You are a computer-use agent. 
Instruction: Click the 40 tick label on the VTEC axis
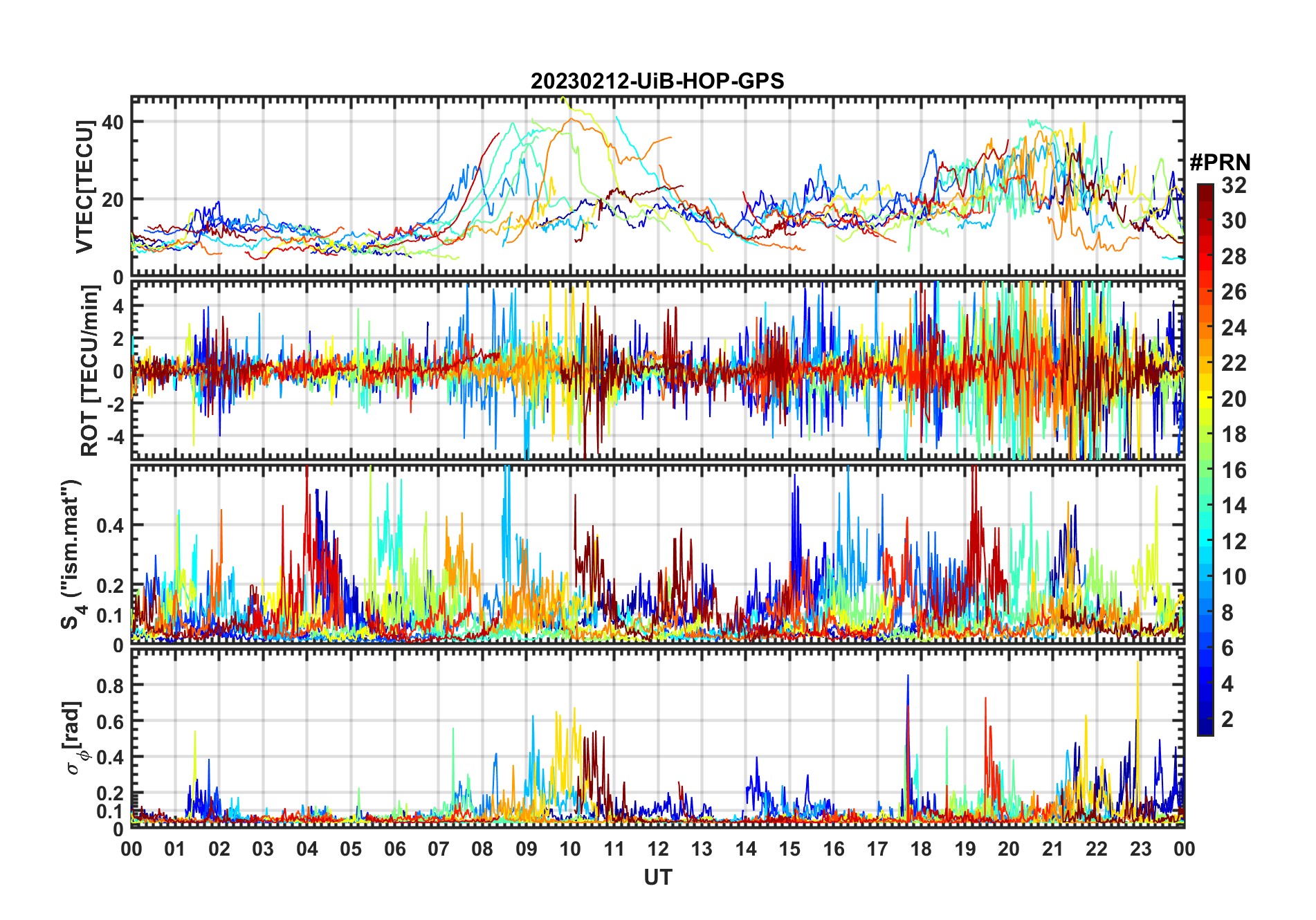[x=113, y=122]
